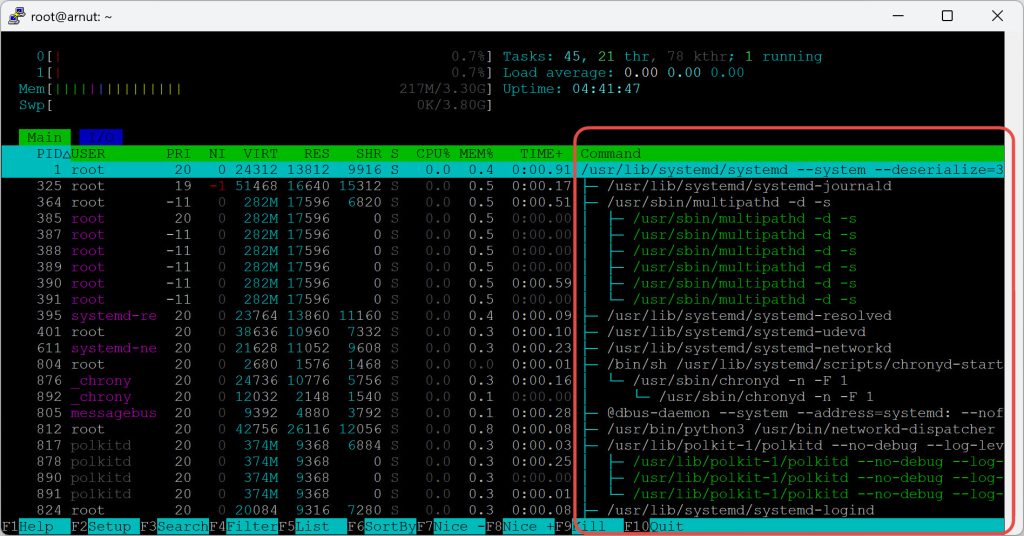Sort processes by the PID column header

(x=50, y=154)
